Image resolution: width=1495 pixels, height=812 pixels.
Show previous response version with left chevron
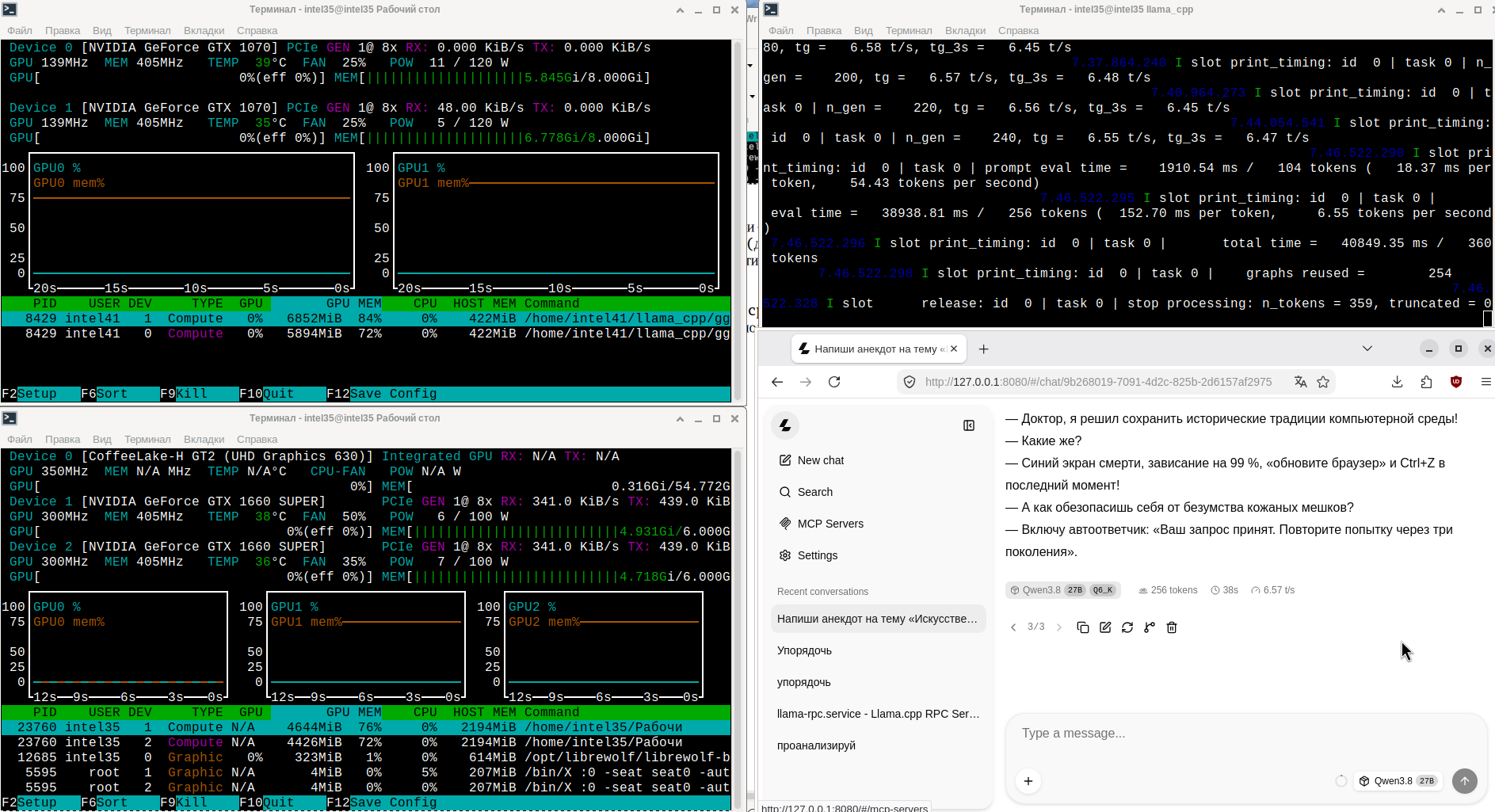(x=1013, y=627)
